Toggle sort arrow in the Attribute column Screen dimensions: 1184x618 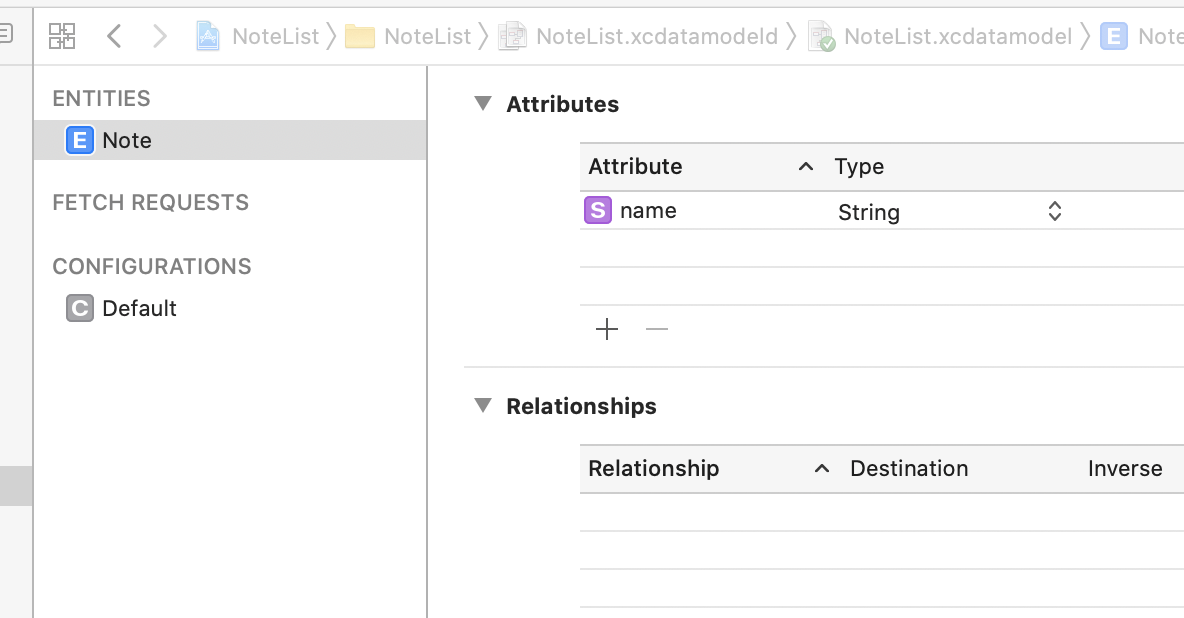806,166
